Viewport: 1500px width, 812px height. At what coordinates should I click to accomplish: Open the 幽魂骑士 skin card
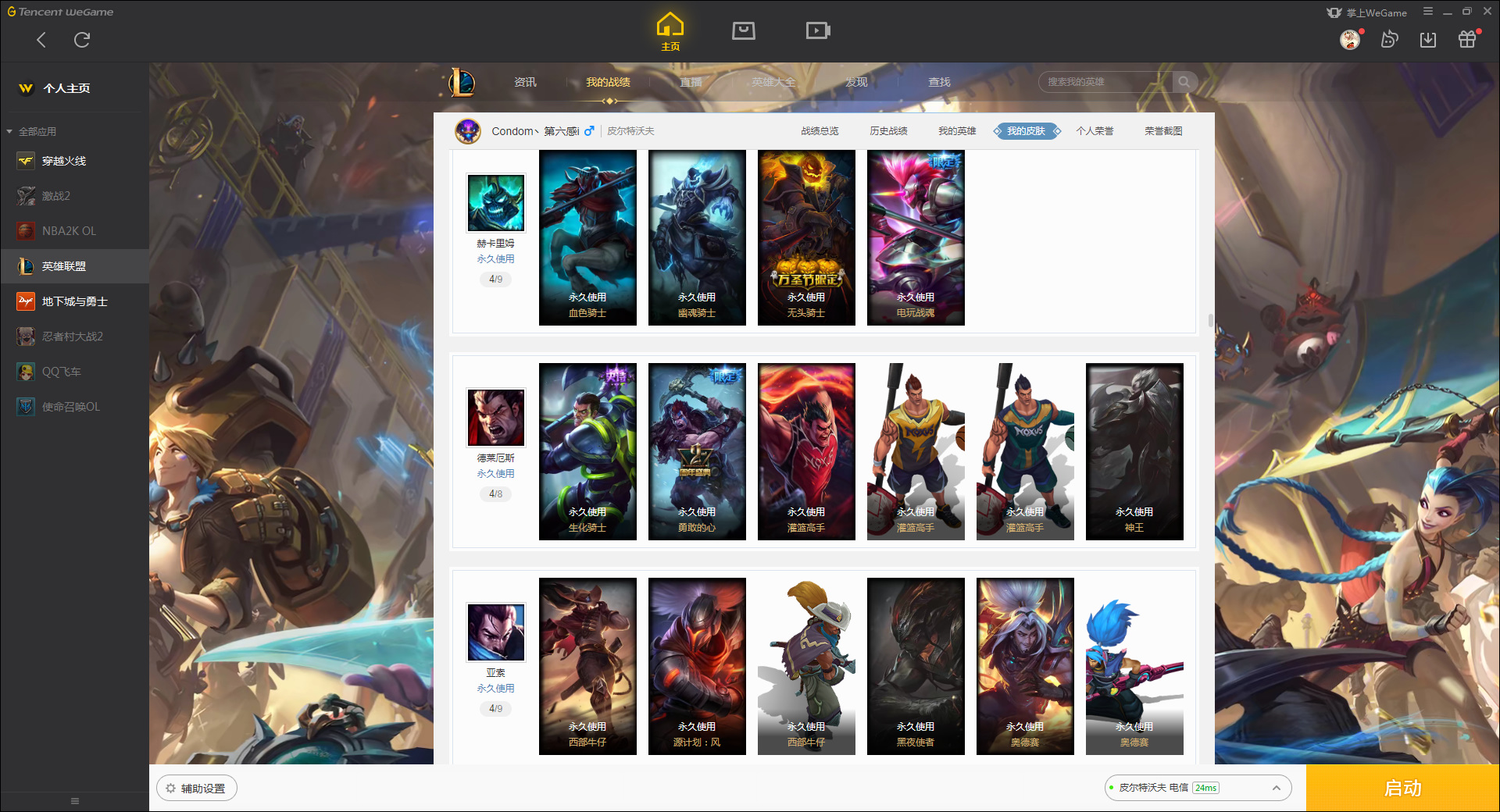697,237
